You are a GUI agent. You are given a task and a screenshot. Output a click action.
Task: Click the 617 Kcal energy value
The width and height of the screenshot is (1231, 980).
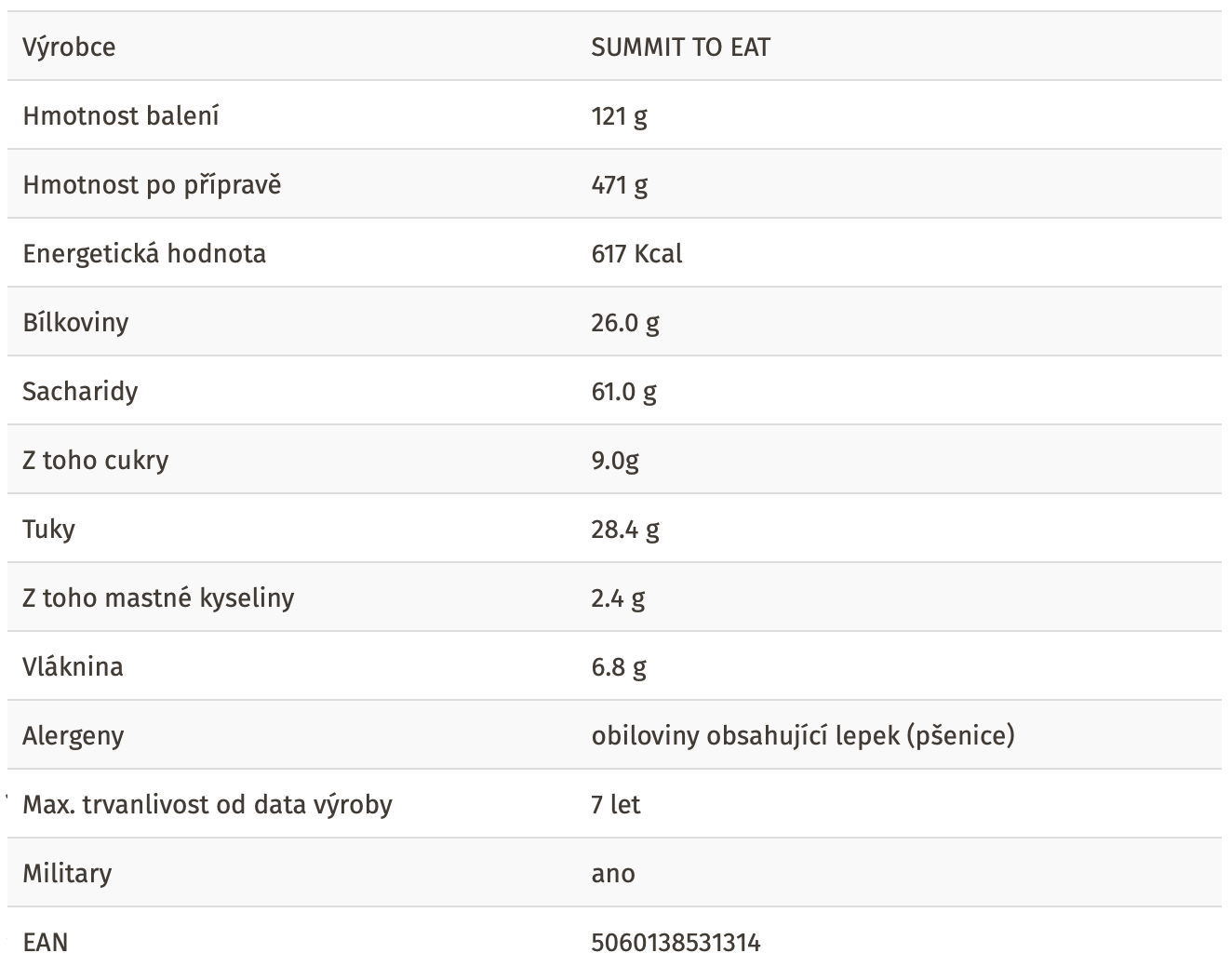[636, 253]
